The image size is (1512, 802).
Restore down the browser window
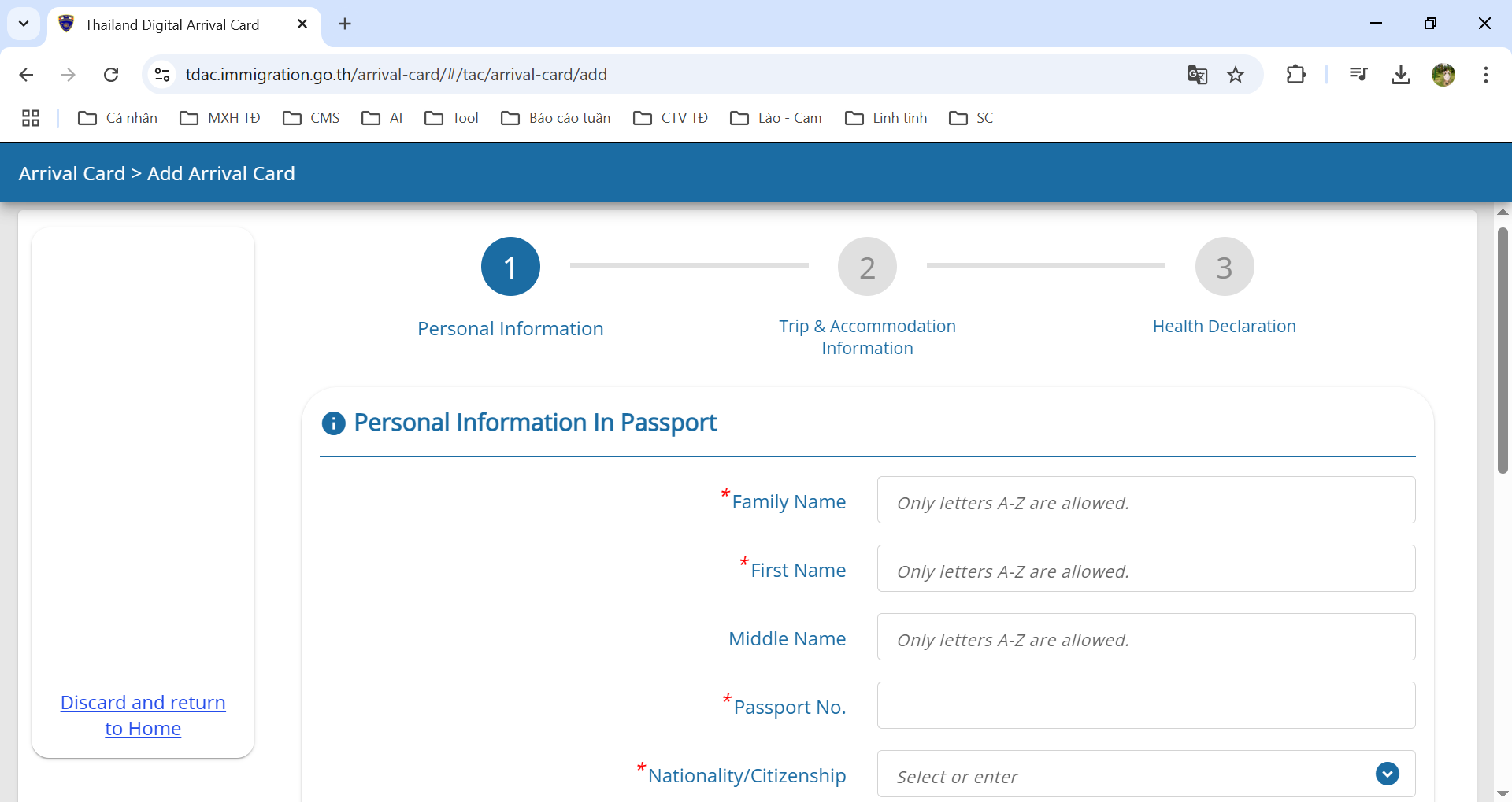(1430, 24)
